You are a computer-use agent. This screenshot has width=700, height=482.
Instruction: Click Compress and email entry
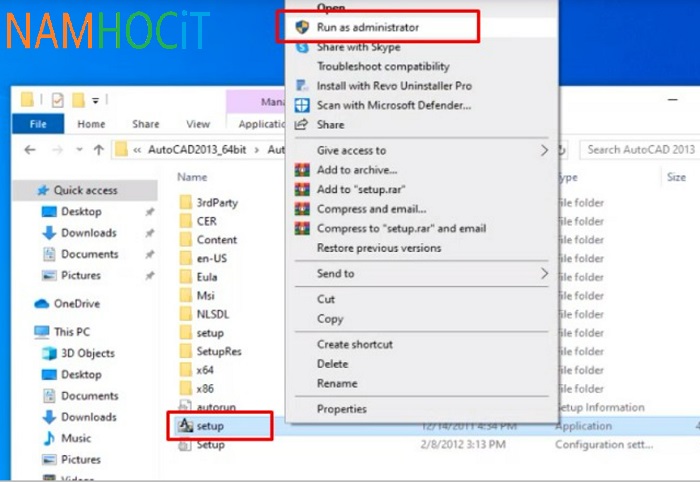coord(421,209)
